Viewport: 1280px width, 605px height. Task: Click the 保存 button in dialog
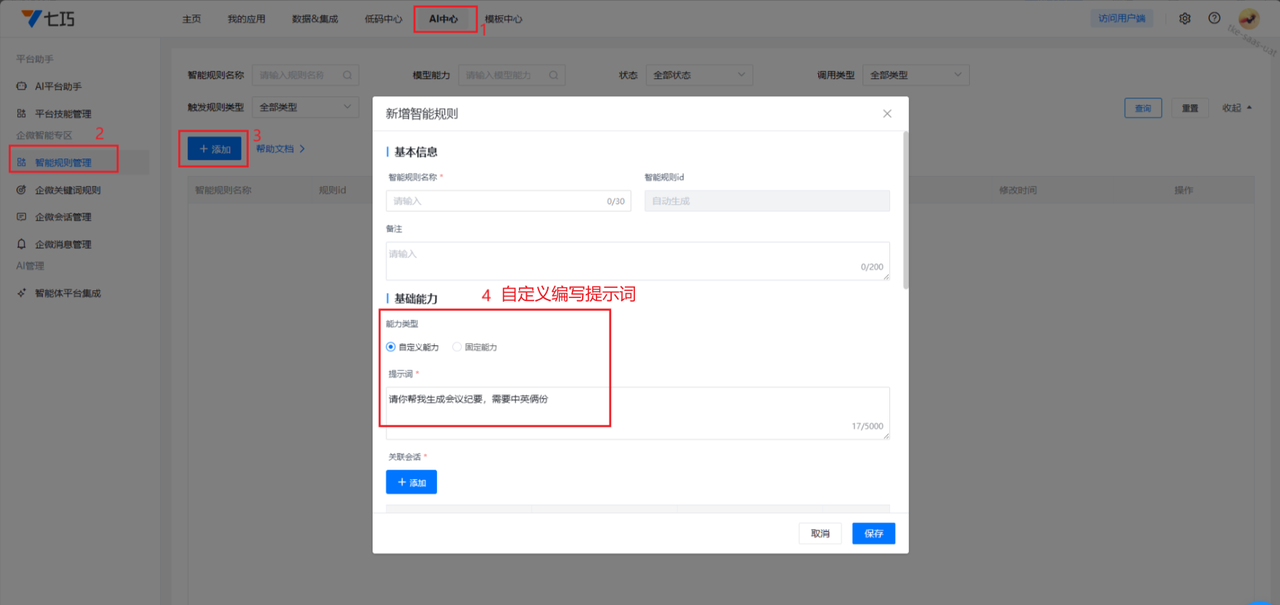[873, 534]
